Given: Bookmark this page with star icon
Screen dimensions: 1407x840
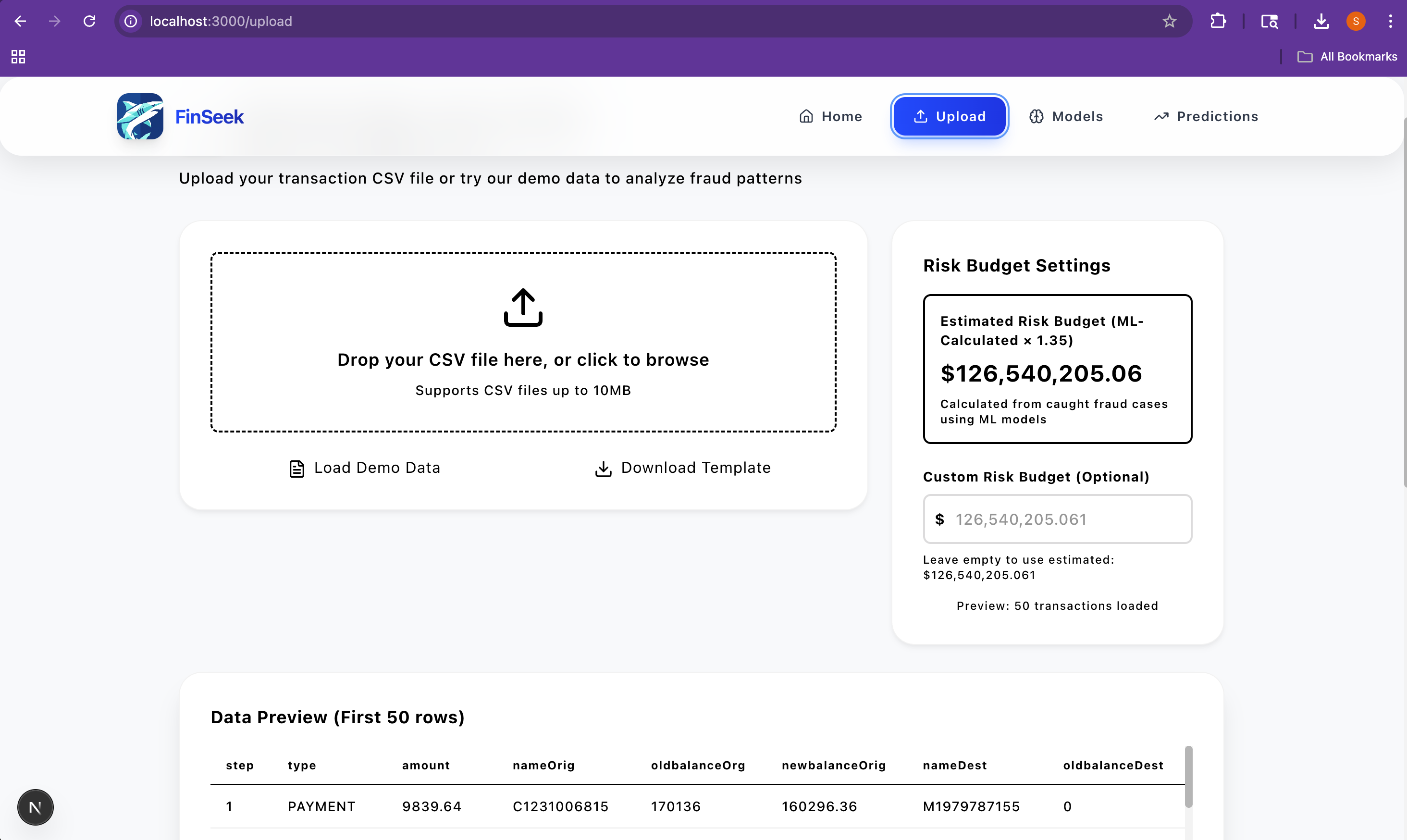Looking at the screenshot, I should (1169, 22).
